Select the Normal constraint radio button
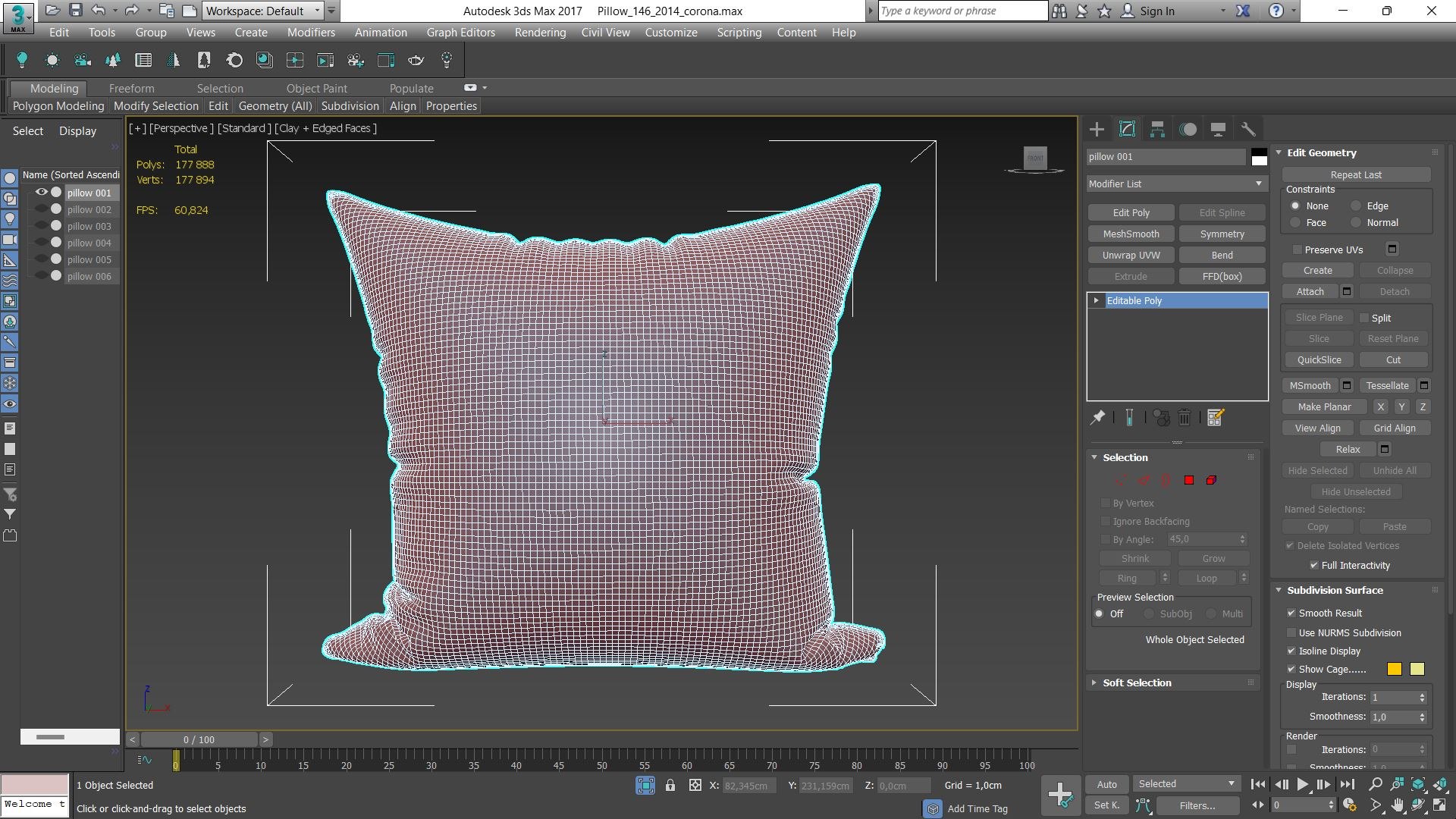 tap(1356, 222)
